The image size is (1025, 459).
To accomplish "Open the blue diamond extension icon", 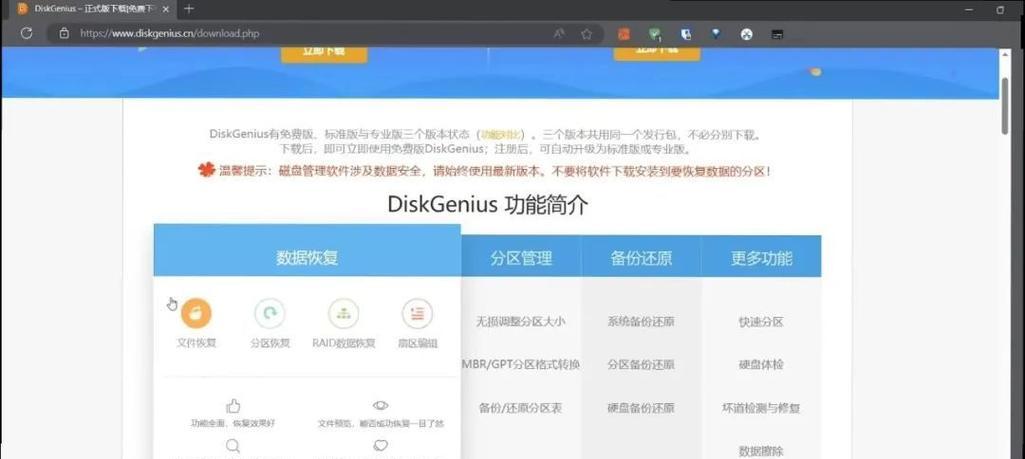I will coord(716,33).
